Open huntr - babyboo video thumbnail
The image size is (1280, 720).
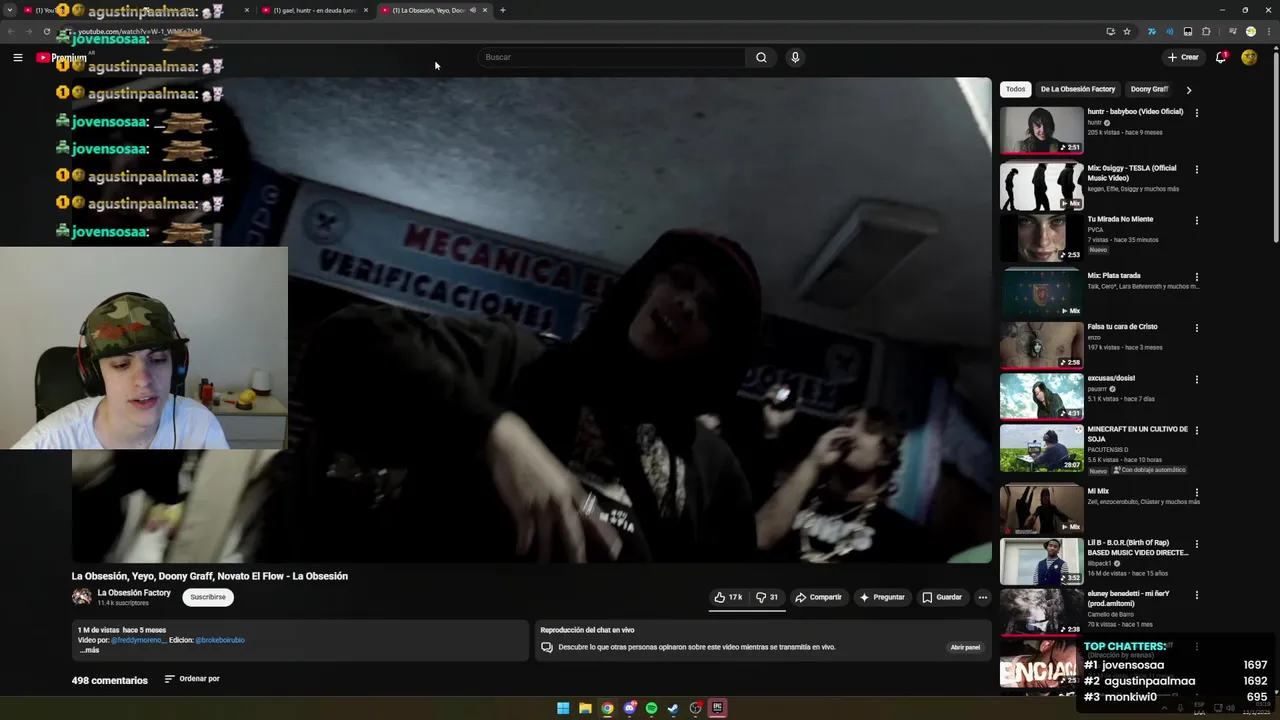[x=1041, y=130]
